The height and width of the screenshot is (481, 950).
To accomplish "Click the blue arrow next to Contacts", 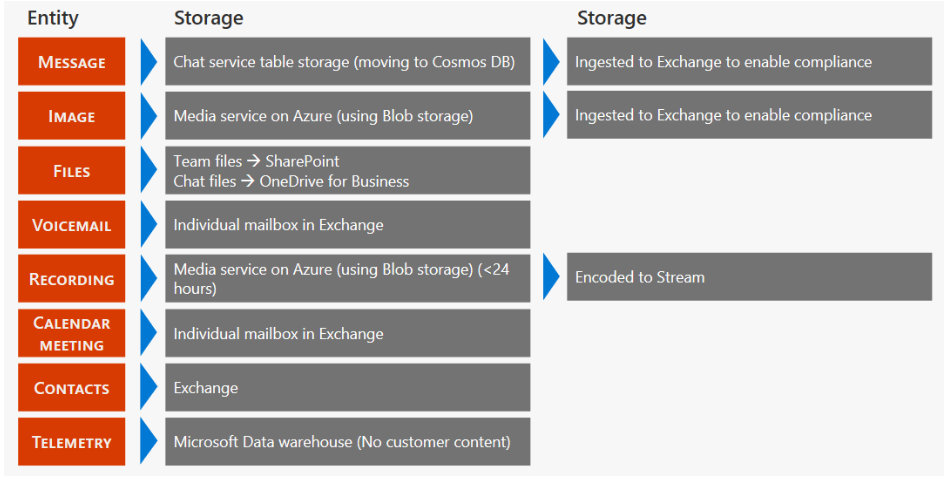I will (x=148, y=388).
